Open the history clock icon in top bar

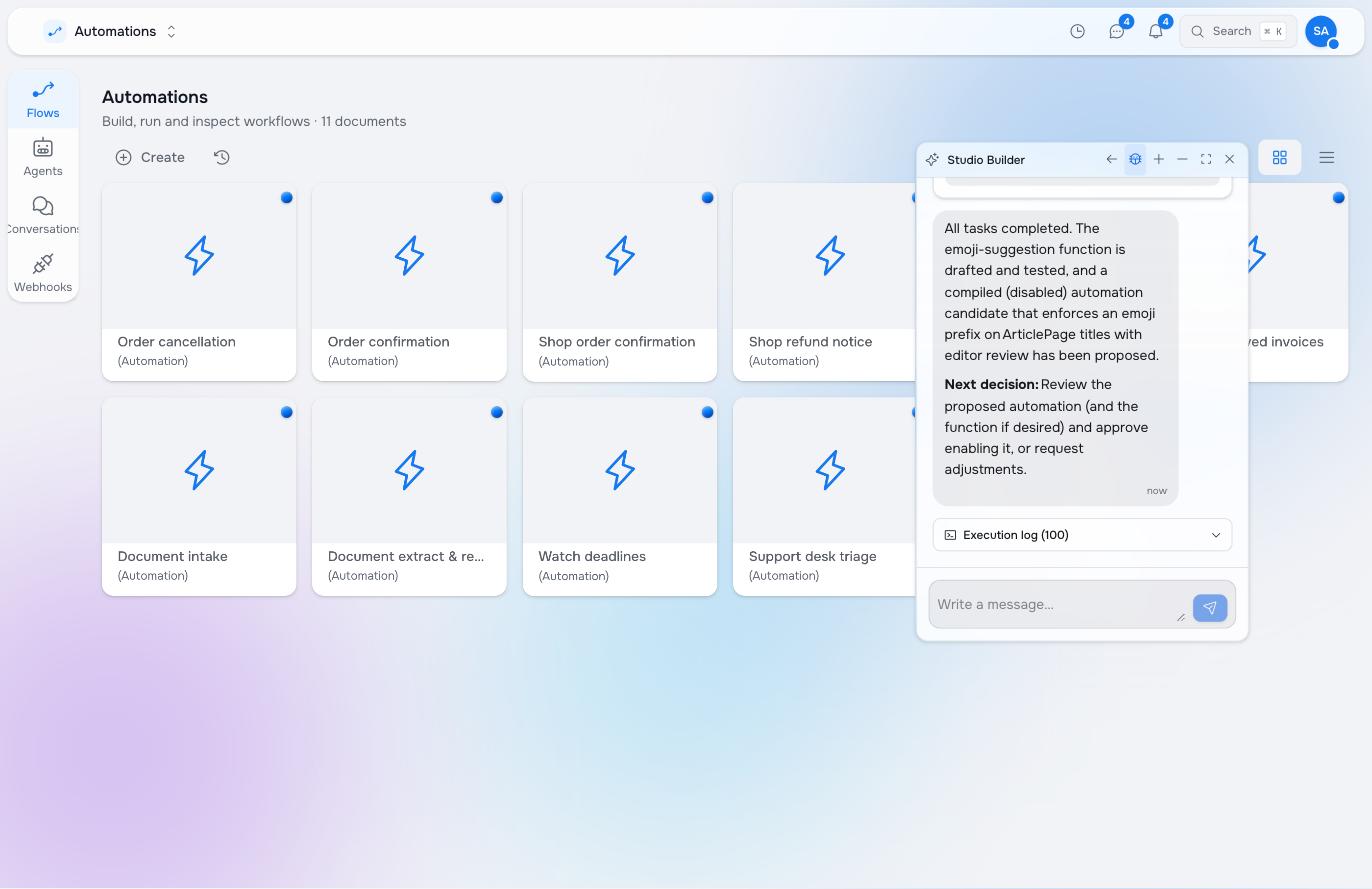click(x=1077, y=31)
